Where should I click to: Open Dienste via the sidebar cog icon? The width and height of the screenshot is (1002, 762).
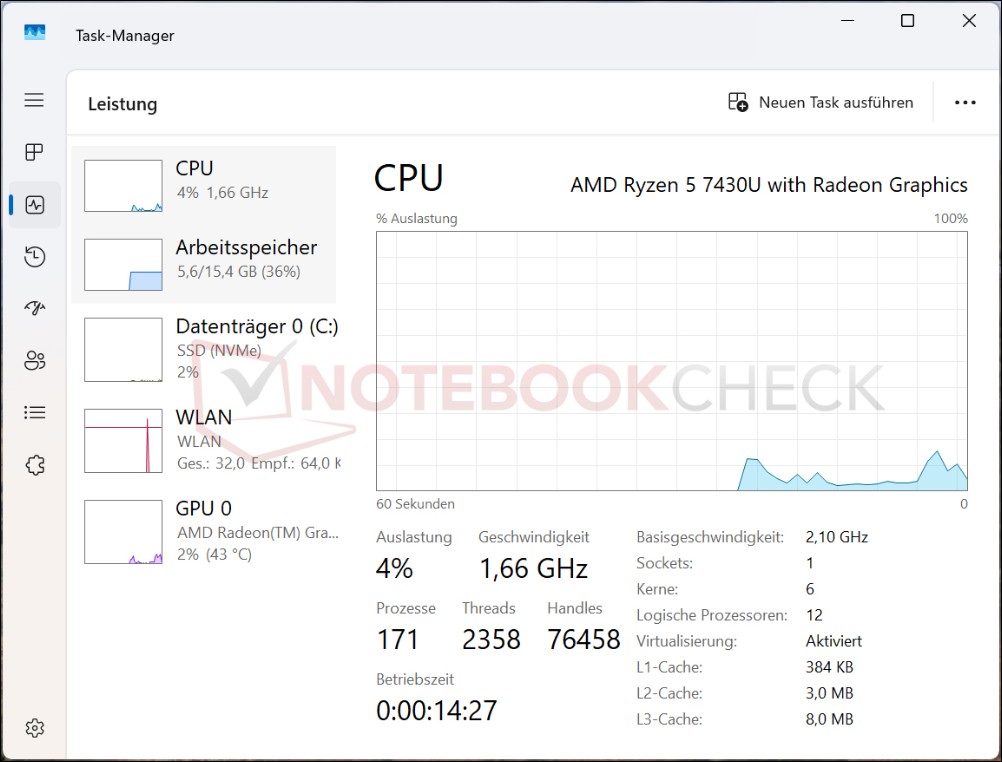click(x=34, y=464)
